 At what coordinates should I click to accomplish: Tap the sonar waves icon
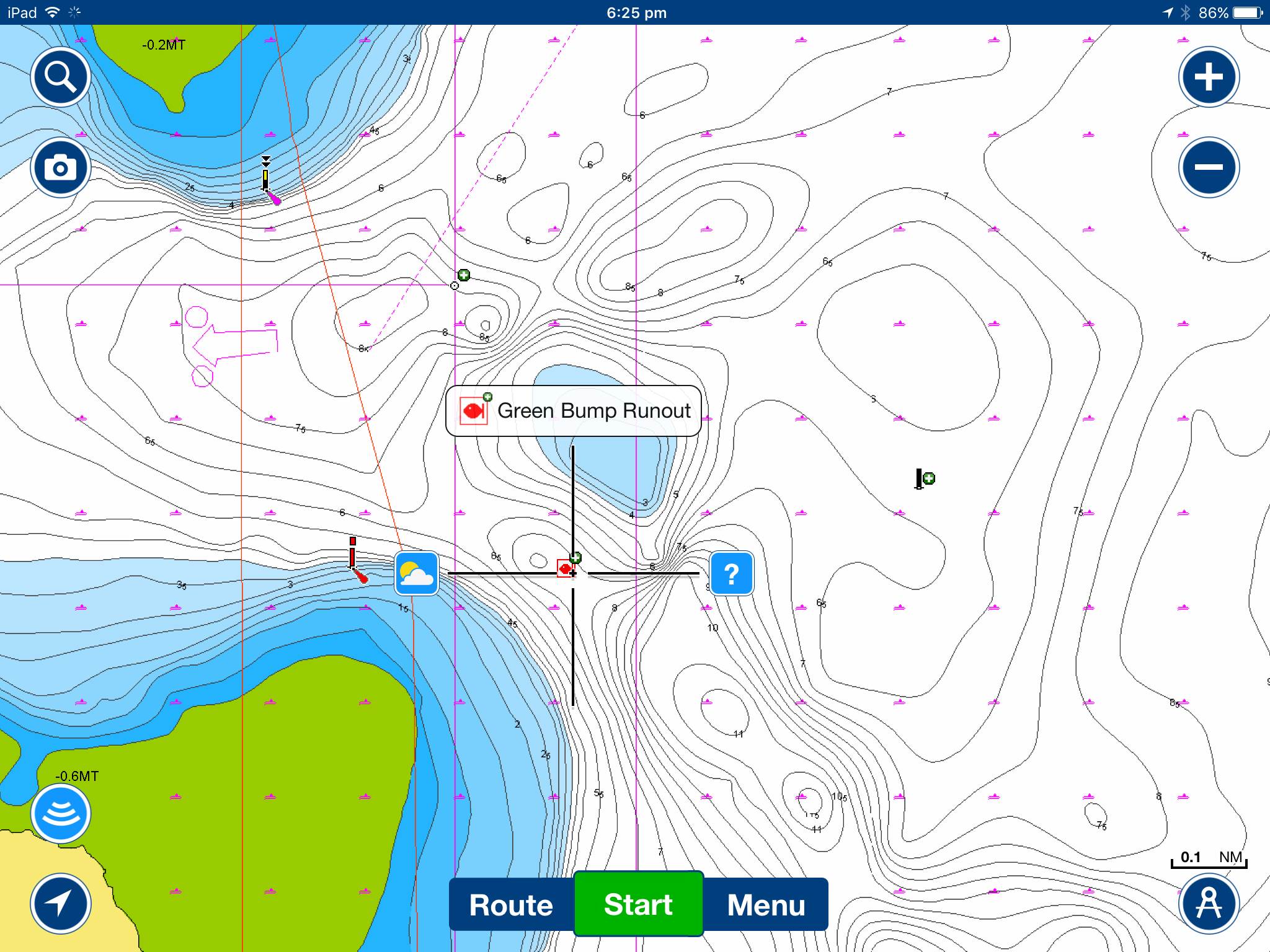[61, 814]
